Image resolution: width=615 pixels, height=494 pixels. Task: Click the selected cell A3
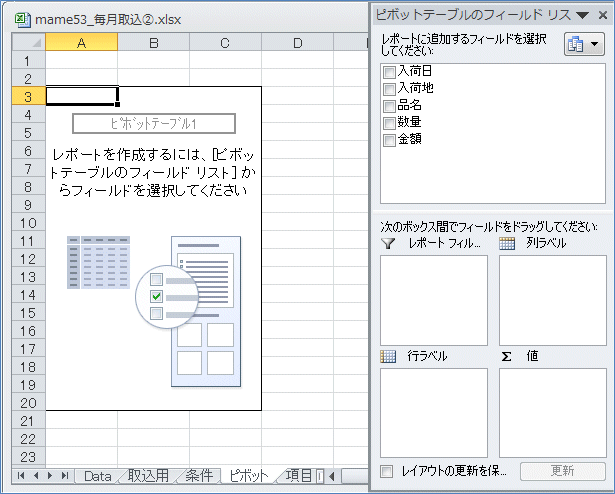pos(82,96)
